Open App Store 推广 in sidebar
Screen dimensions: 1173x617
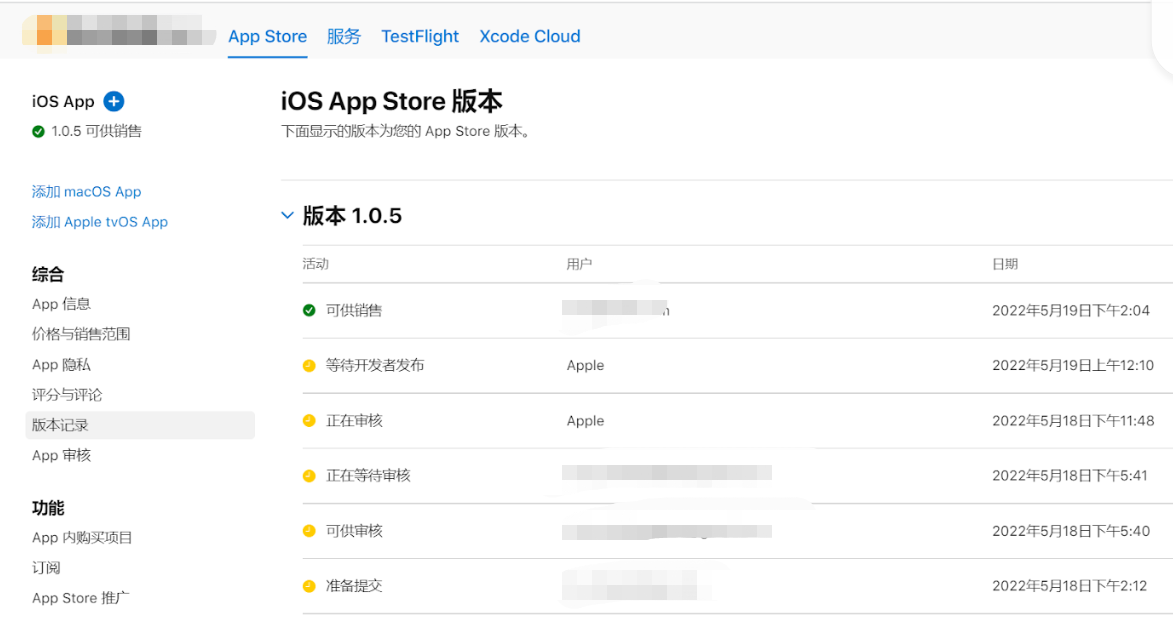[81, 598]
